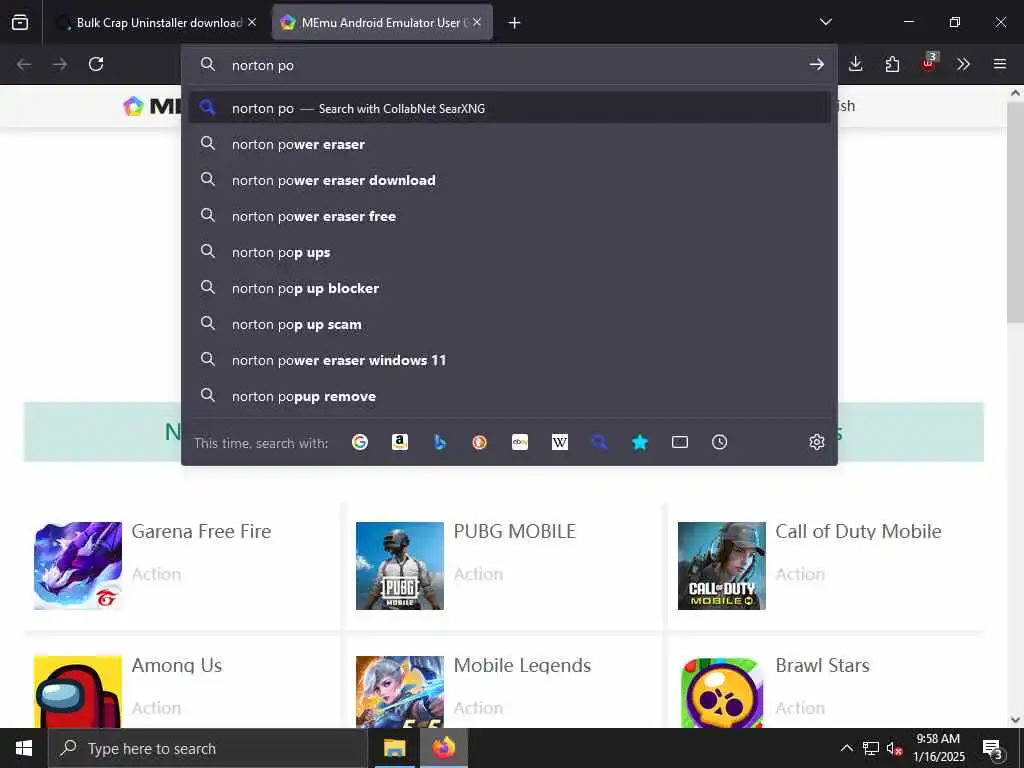Screen dimensions: 1024x768
Task: Open the uBlock Origin extension icon
Action: pyautogui.click(x=928, y=63)
